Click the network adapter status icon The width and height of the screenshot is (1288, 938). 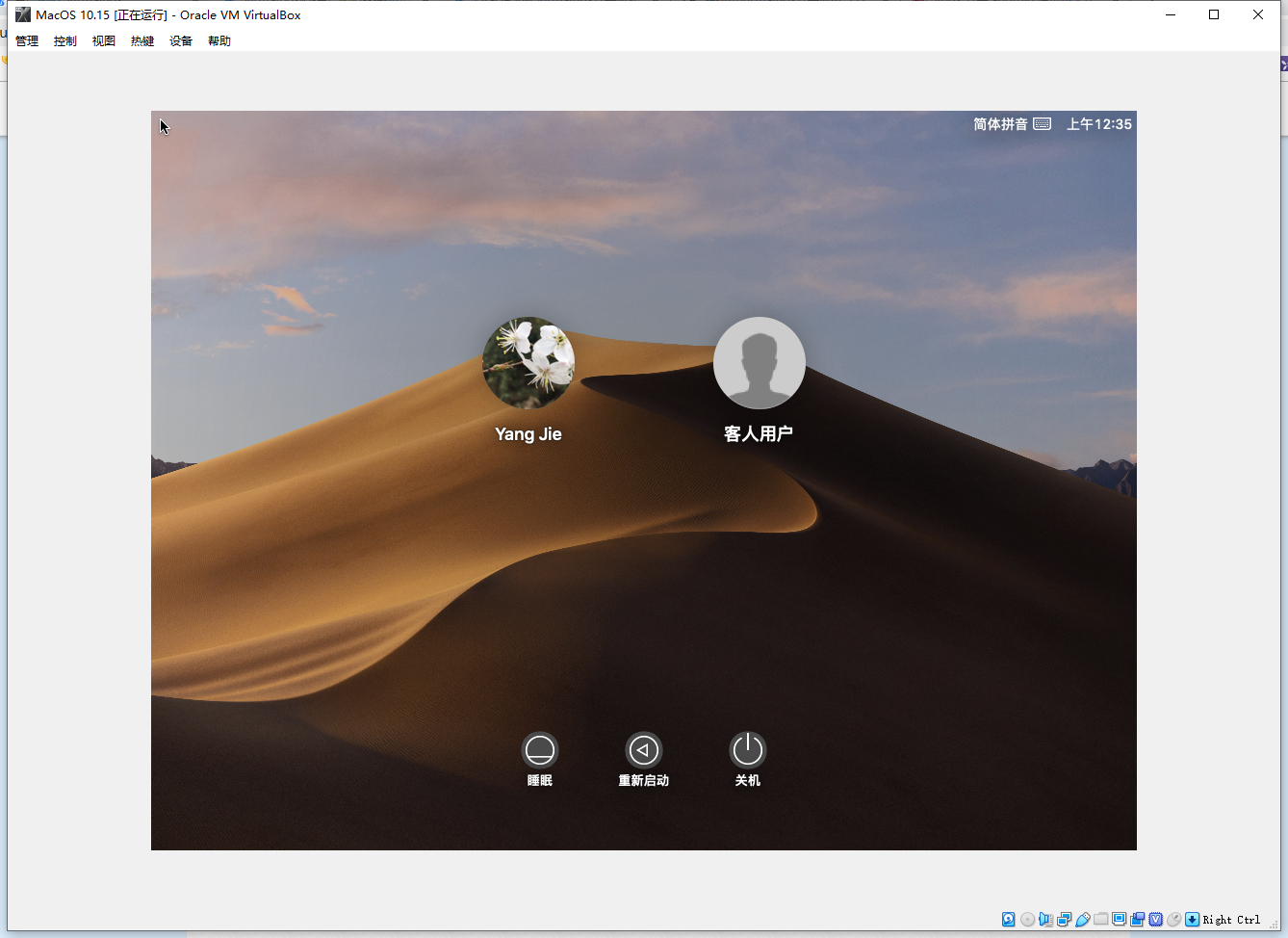[1064, 920]
